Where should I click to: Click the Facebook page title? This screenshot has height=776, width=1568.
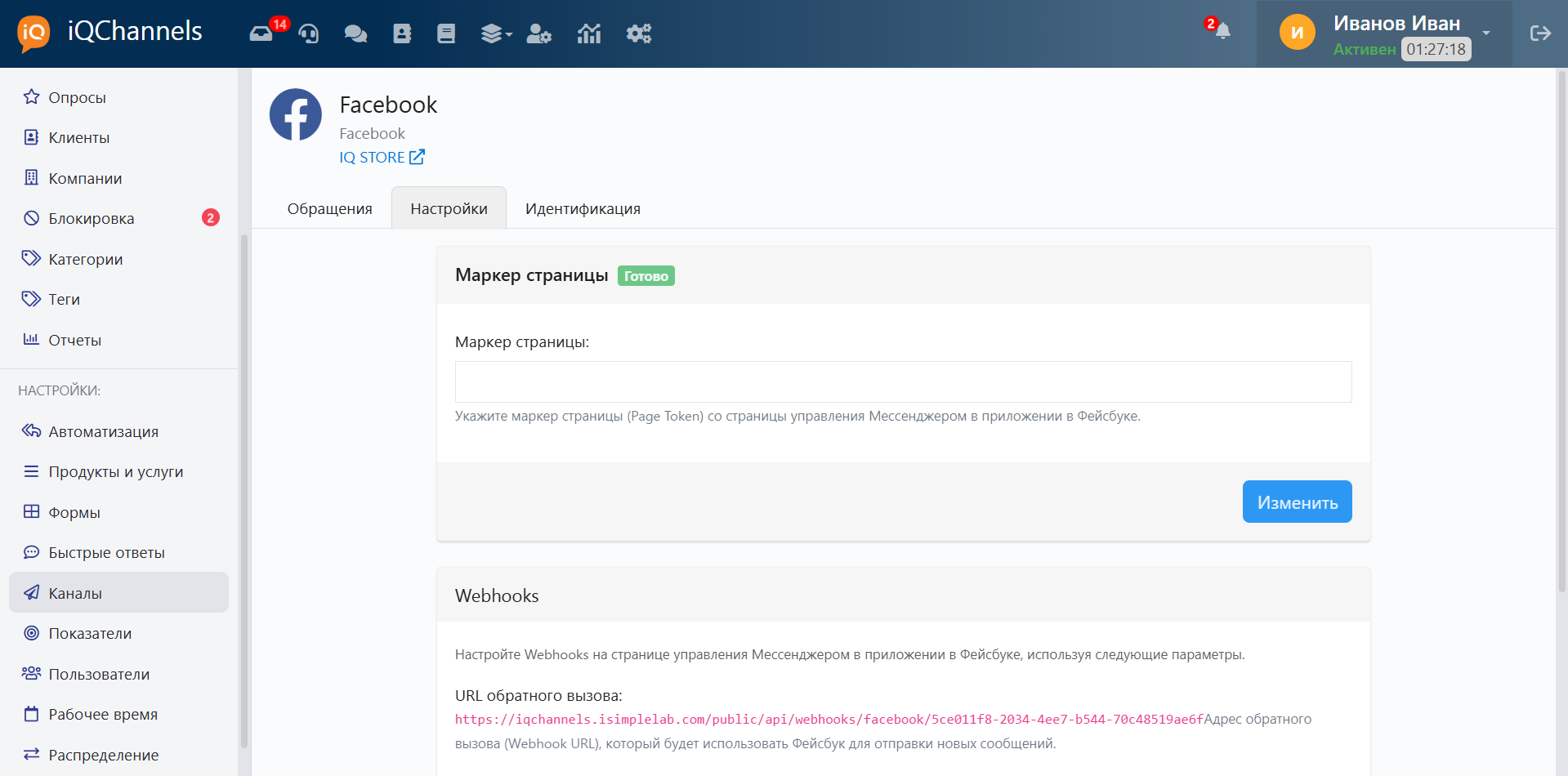point(388,105)
